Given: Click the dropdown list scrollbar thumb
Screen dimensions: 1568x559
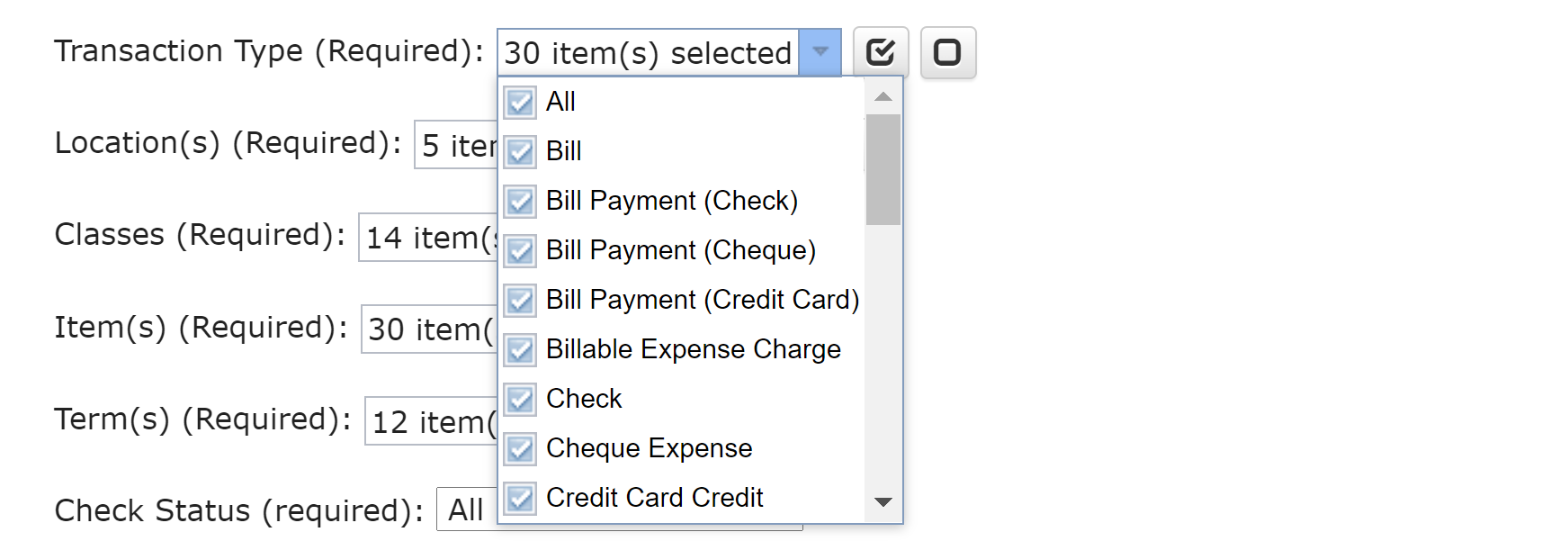Looking at the screenshot, I should pos(883,169).
